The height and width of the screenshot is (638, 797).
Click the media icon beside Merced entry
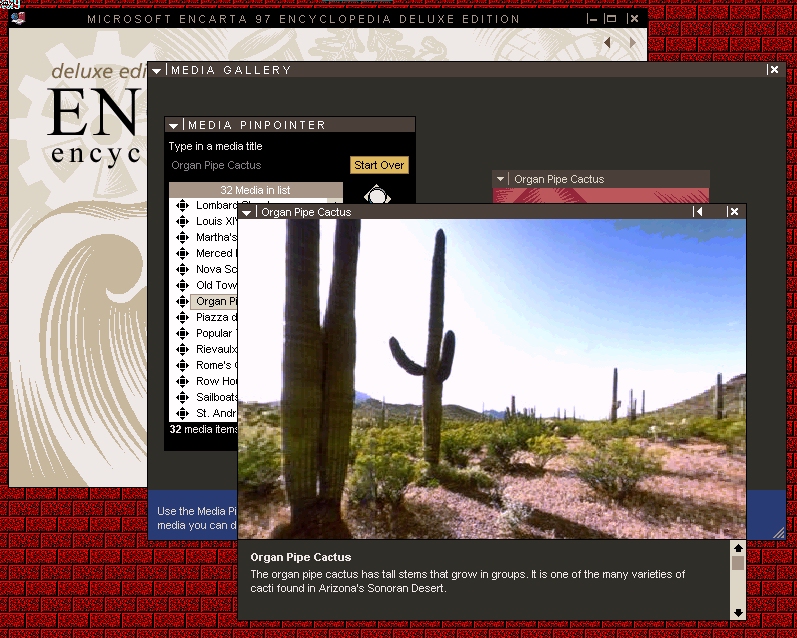[182, 254]
